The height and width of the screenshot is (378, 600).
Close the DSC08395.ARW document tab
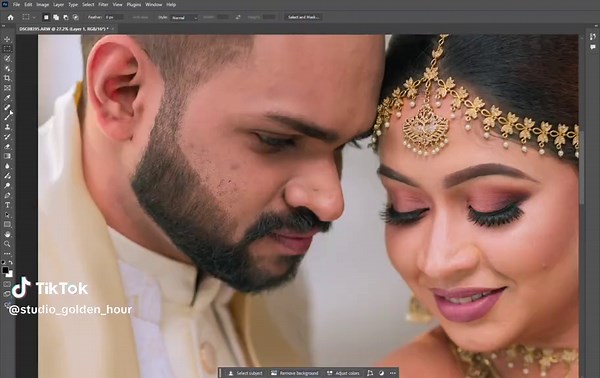point(113,29)
